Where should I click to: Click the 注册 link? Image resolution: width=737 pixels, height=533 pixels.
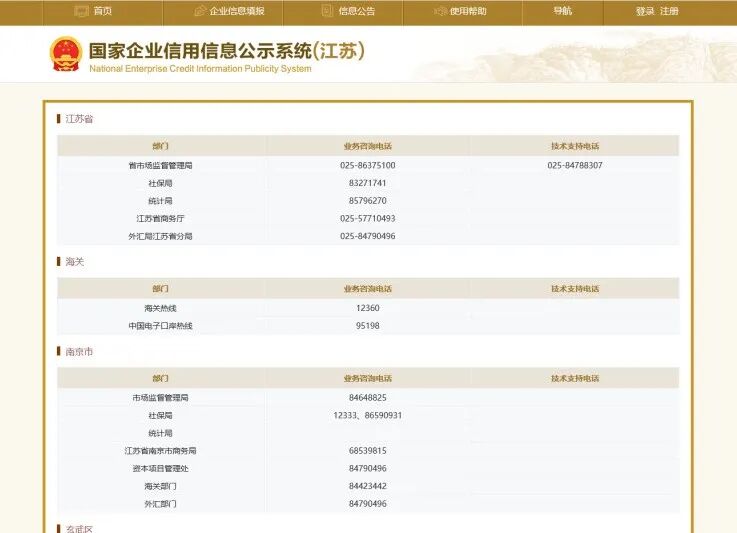click(x=669, y=11)
